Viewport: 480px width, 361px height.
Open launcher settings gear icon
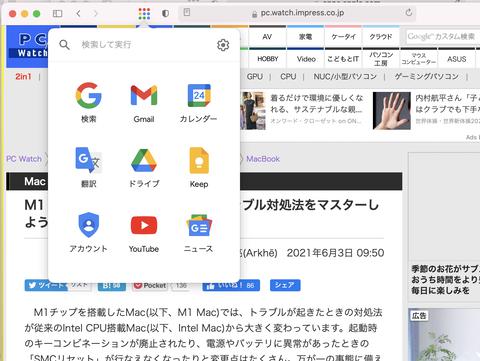223,45
